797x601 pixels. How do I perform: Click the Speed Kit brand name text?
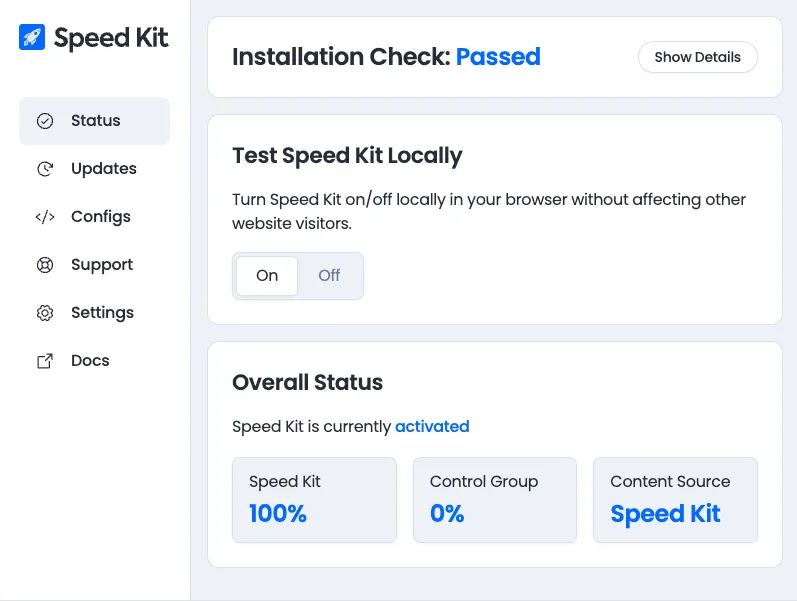click(x=111, y=38)
